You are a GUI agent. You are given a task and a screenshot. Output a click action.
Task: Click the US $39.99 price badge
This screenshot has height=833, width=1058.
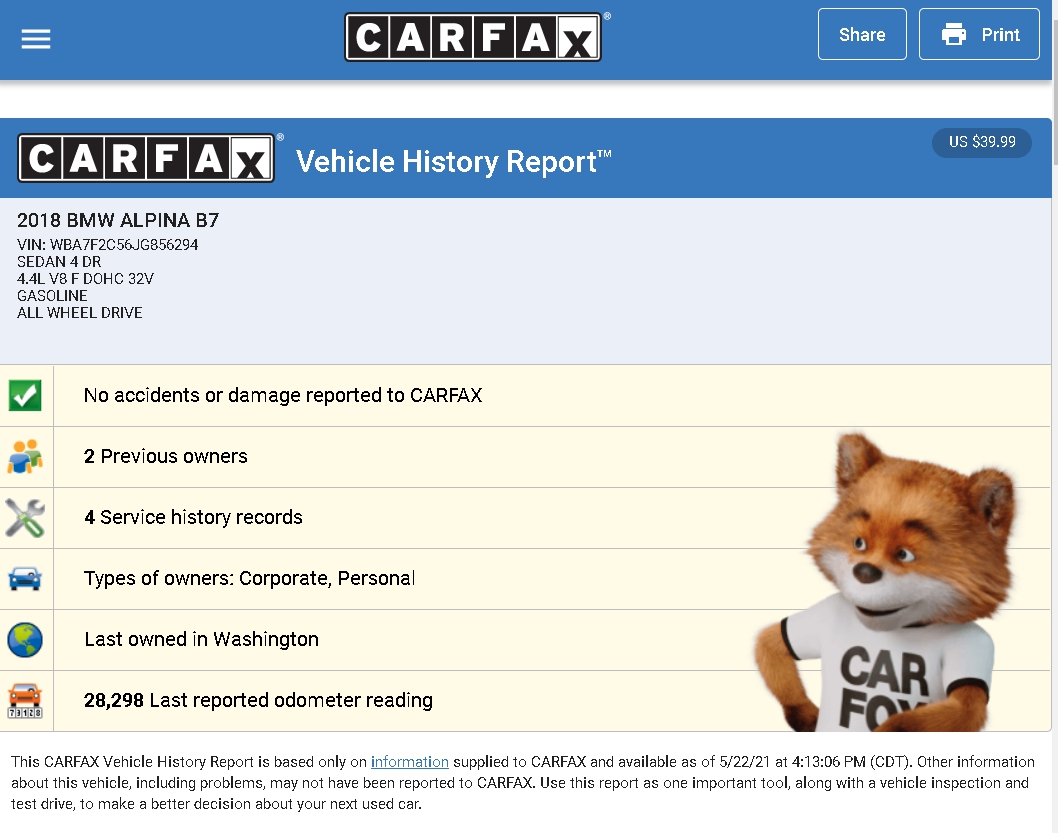tap(982, 142)
